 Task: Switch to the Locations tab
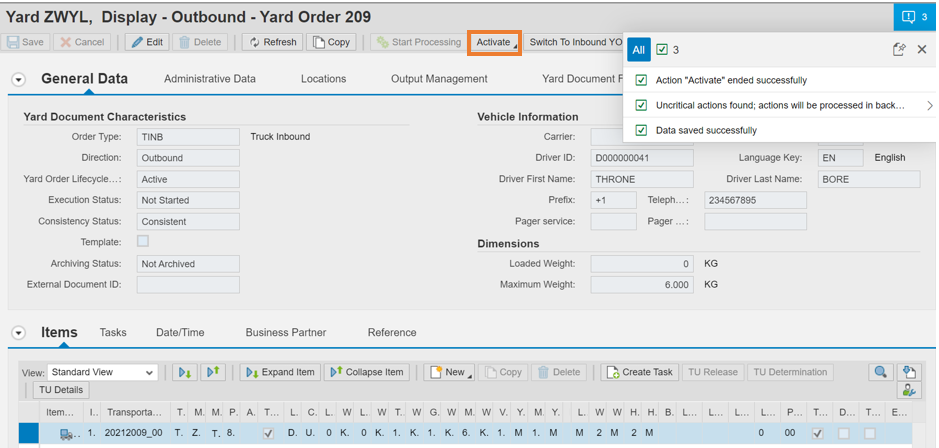323,78
